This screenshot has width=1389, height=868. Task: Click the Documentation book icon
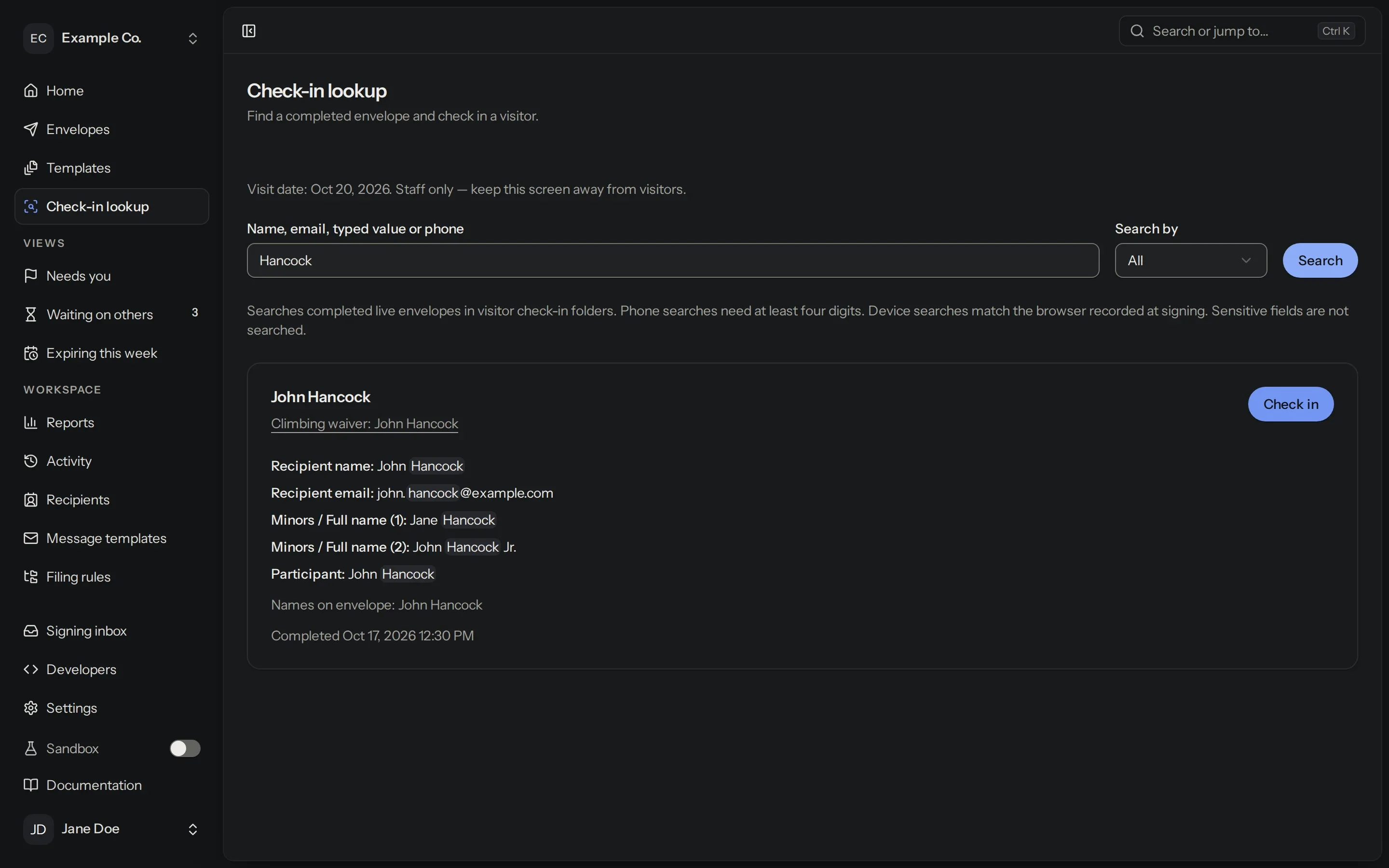pyautogui.click(x=31, y=785)
